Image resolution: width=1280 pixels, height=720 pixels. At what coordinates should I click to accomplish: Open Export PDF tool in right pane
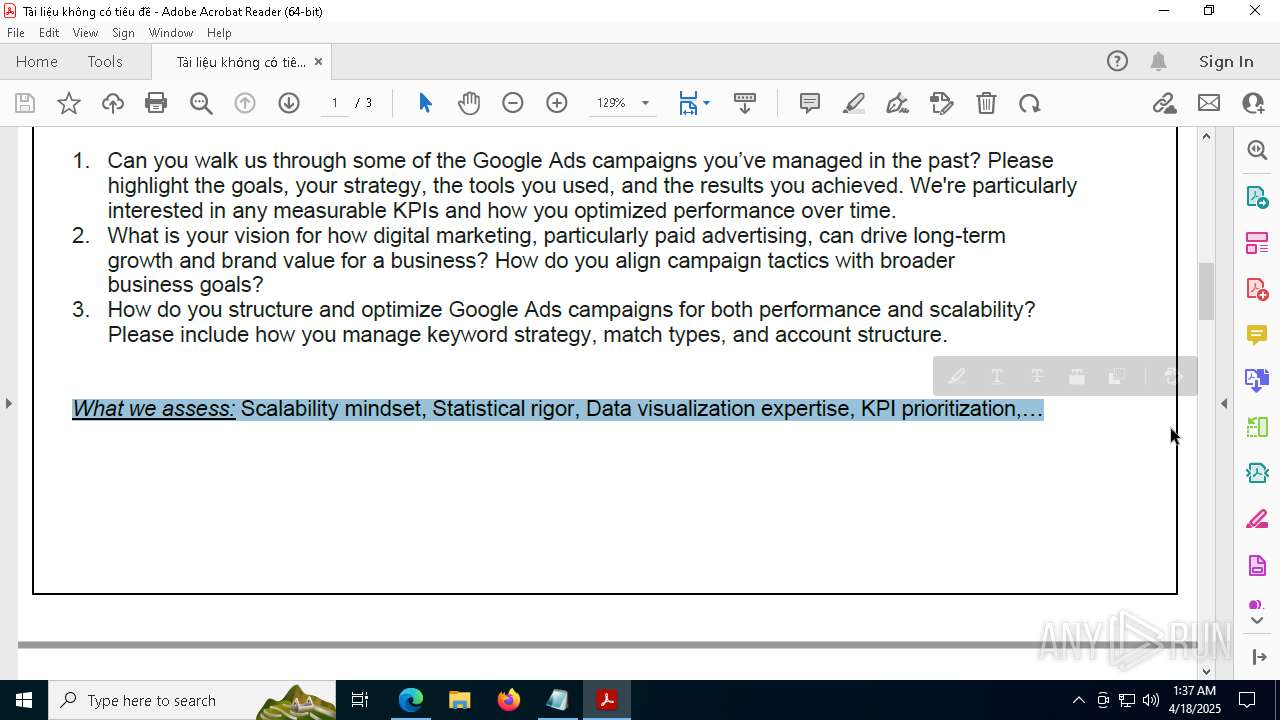click(1257, 197)
